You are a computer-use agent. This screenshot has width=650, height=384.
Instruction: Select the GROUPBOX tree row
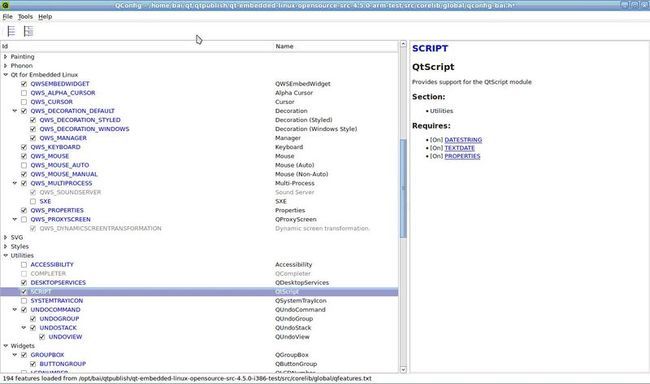click(x=199, y=355)
